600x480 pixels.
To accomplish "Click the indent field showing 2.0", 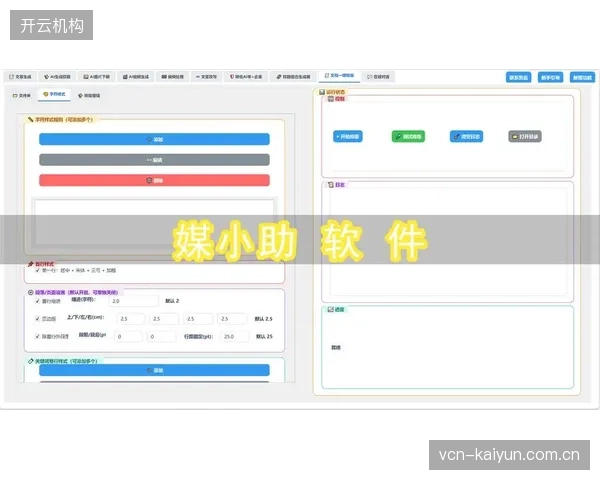I will pos(133,301).
